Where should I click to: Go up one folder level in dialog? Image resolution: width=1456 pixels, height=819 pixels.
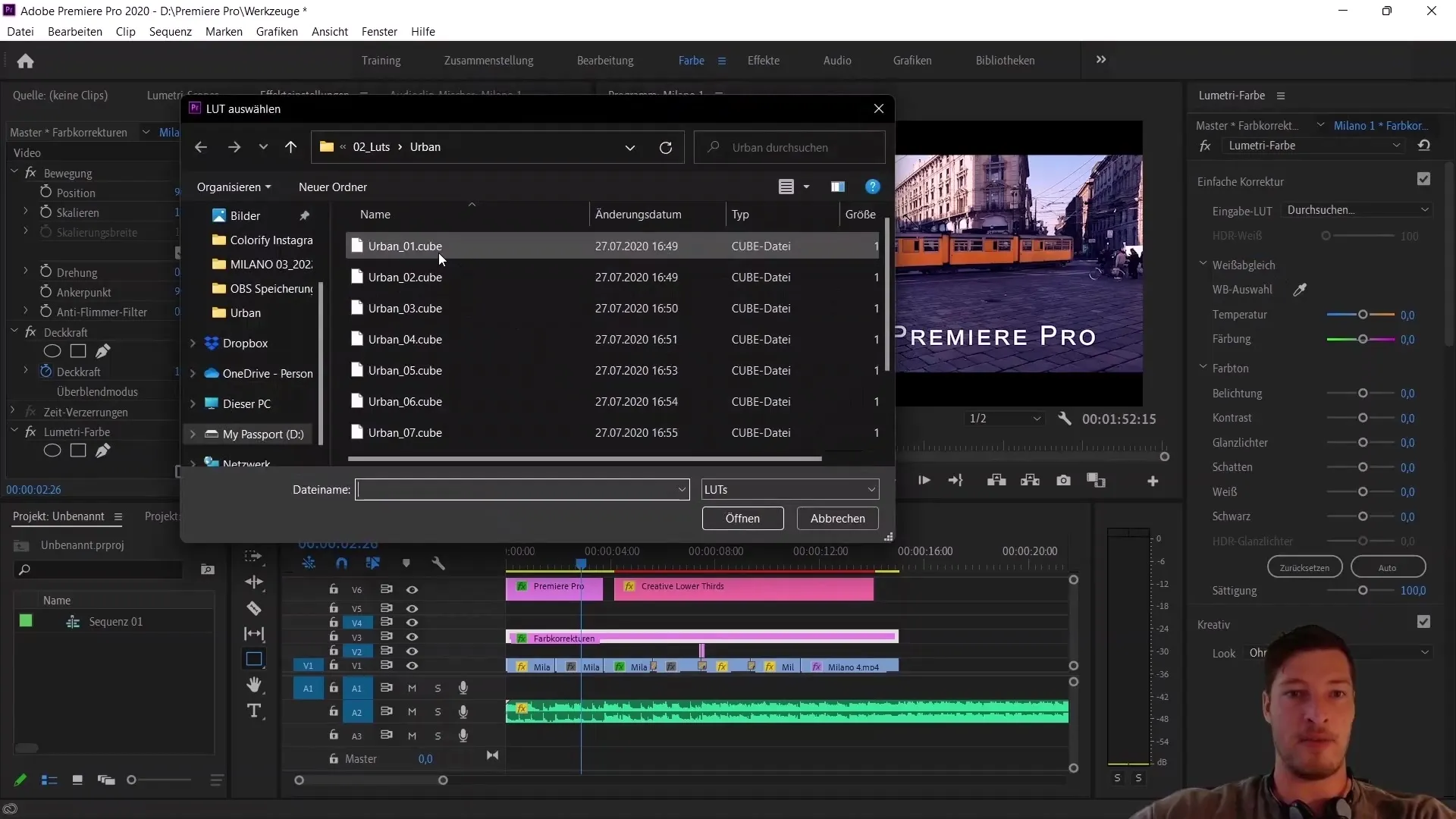(x=290, y=147)
